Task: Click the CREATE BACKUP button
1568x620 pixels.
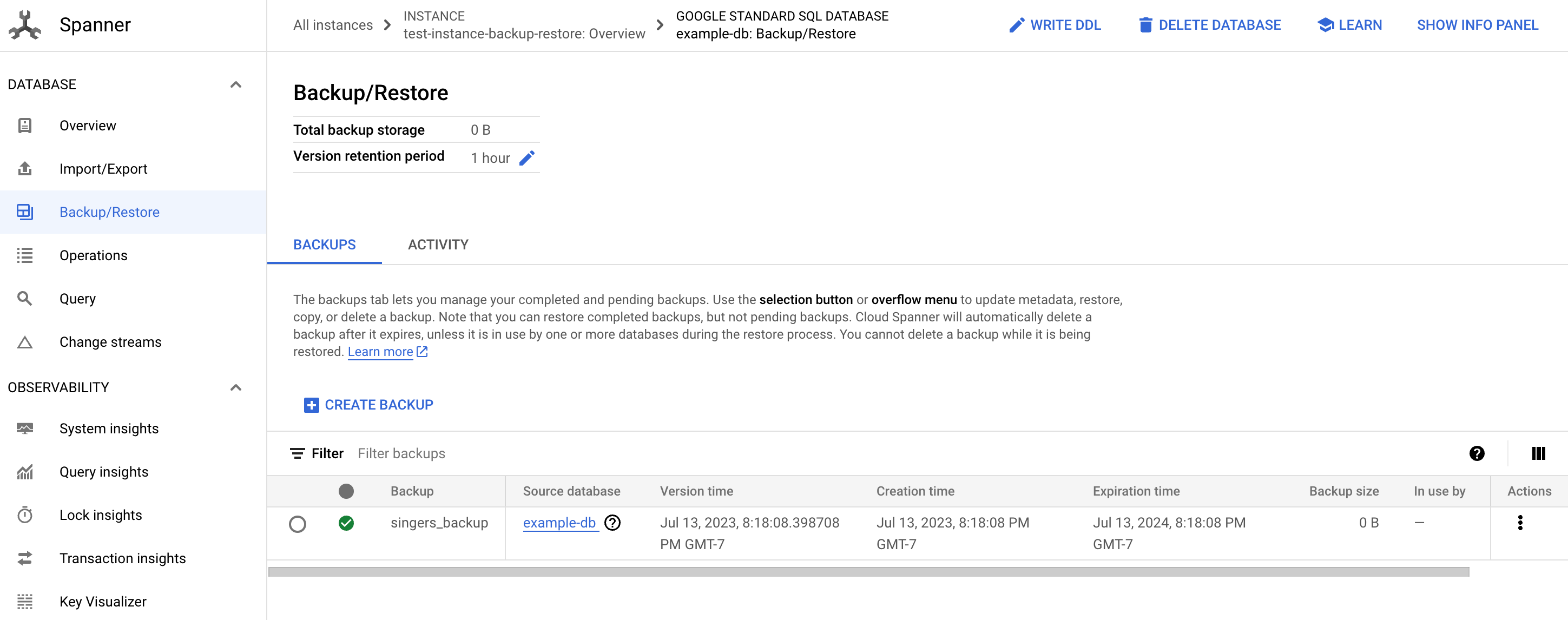Action: (x=369, y=404)
